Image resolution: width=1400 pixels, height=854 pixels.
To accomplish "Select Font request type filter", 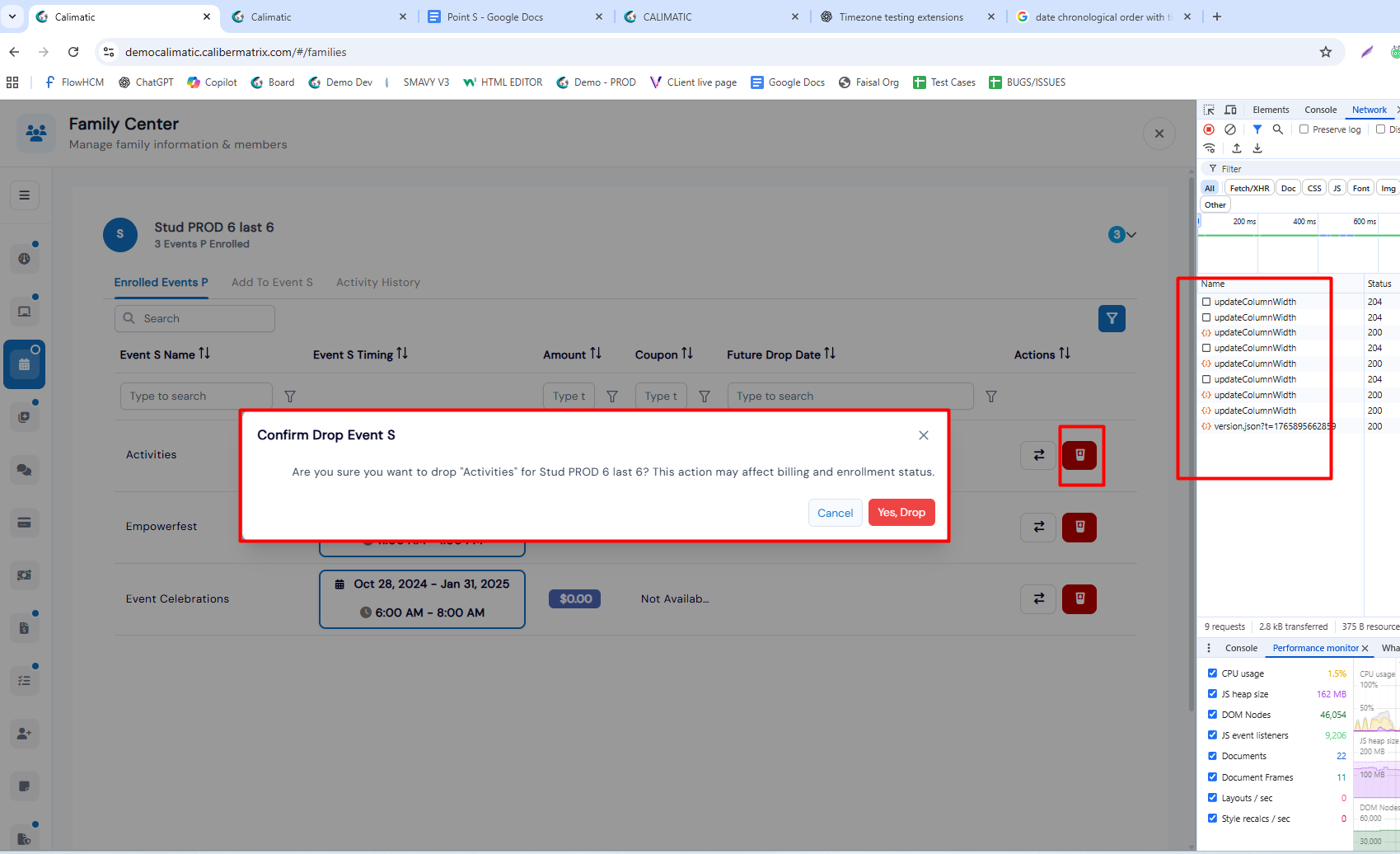I will click(1361, 188).
